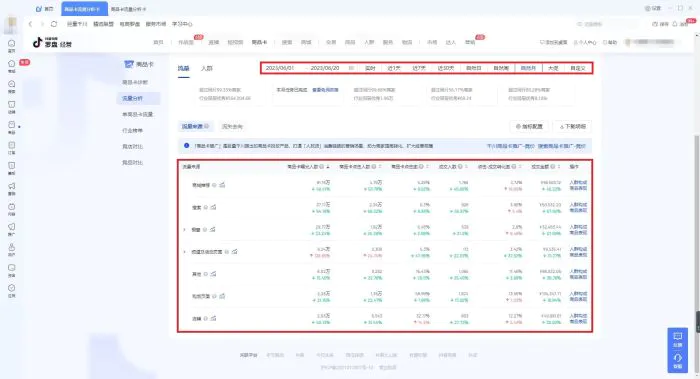Click the top chat icon in the floating blue panel
Viewport: 700px width, 379px height.
678,336
